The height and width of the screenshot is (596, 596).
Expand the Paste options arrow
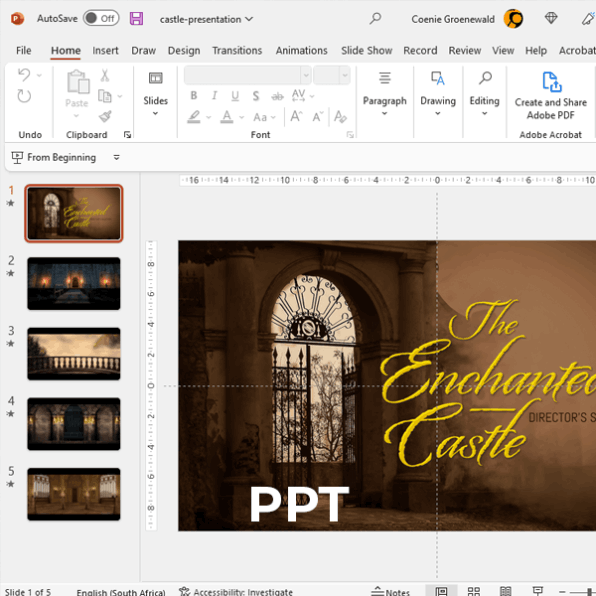76,116
